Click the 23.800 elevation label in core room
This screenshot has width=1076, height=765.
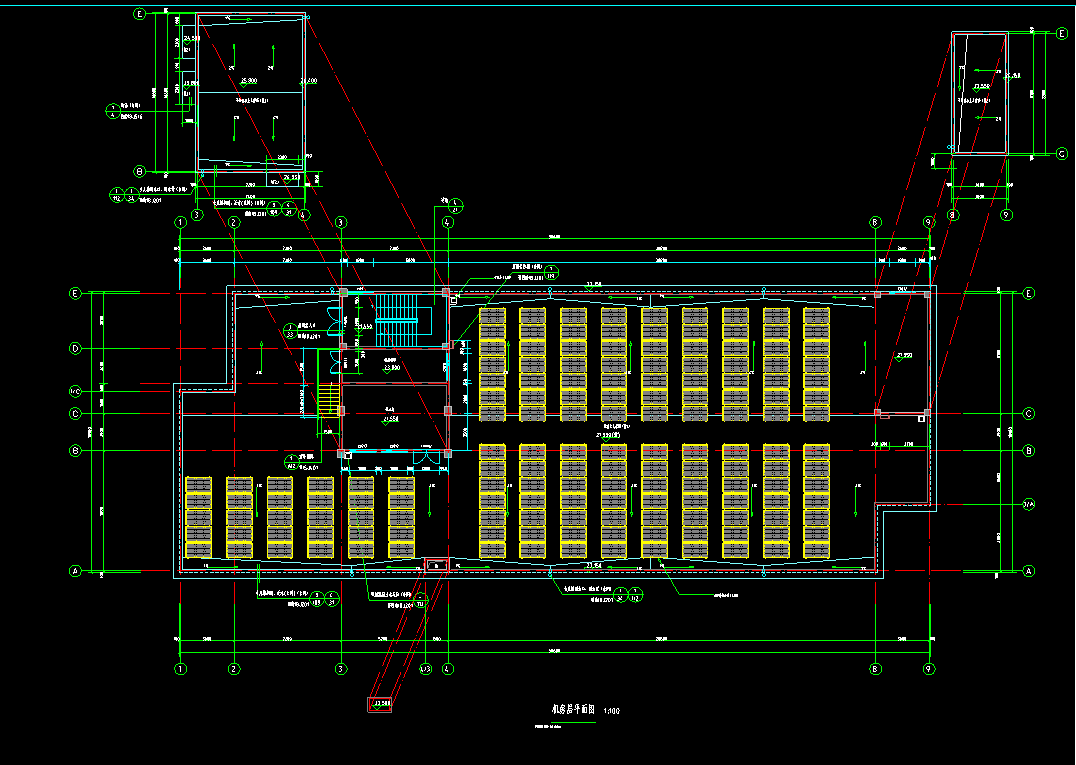pos(392,368)
